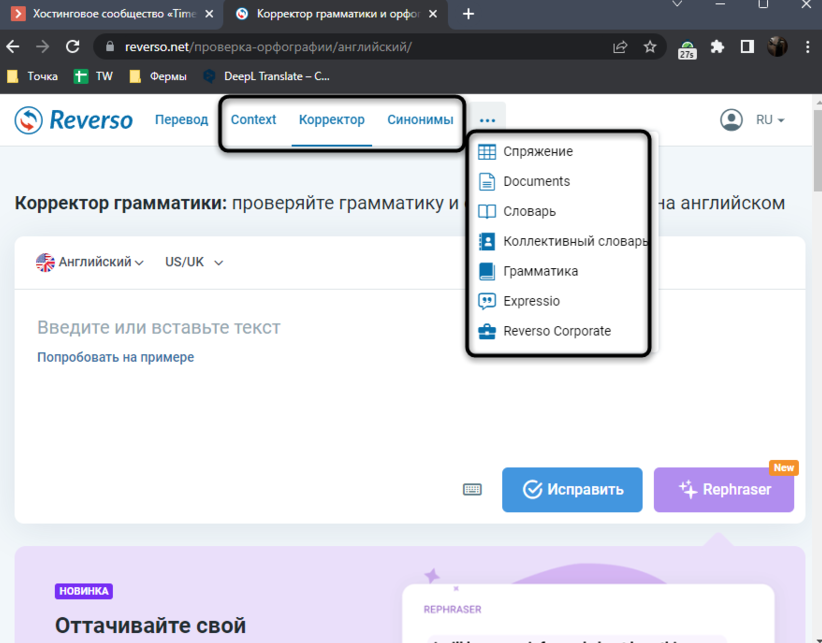
Task: Click the English flag icon
Action: tap(45, 262)
